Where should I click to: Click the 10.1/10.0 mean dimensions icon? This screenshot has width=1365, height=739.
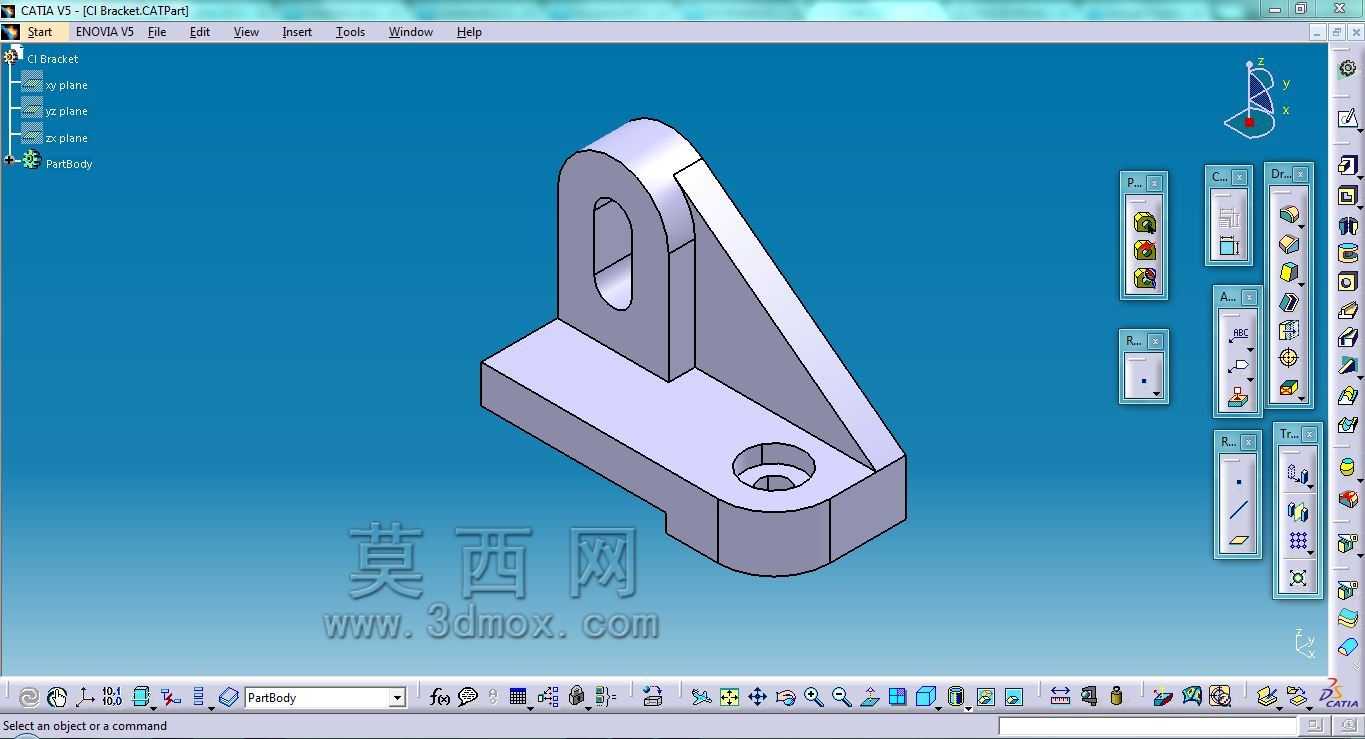[x=112, y=697]
